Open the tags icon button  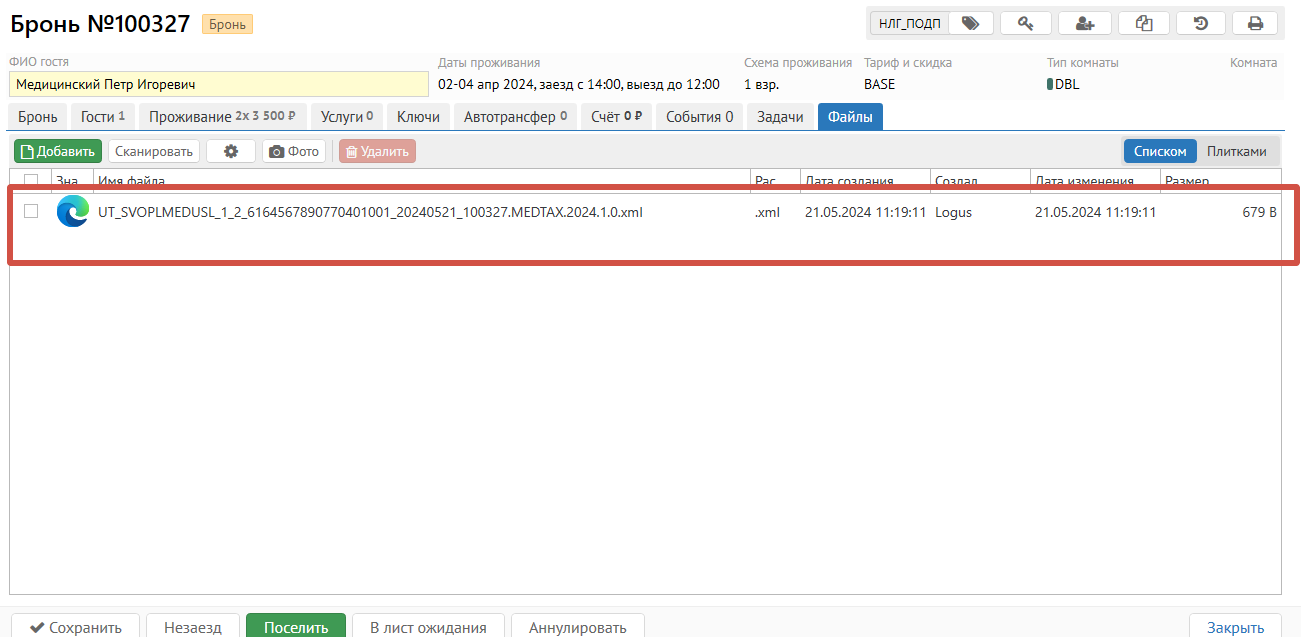click(970, 23)
